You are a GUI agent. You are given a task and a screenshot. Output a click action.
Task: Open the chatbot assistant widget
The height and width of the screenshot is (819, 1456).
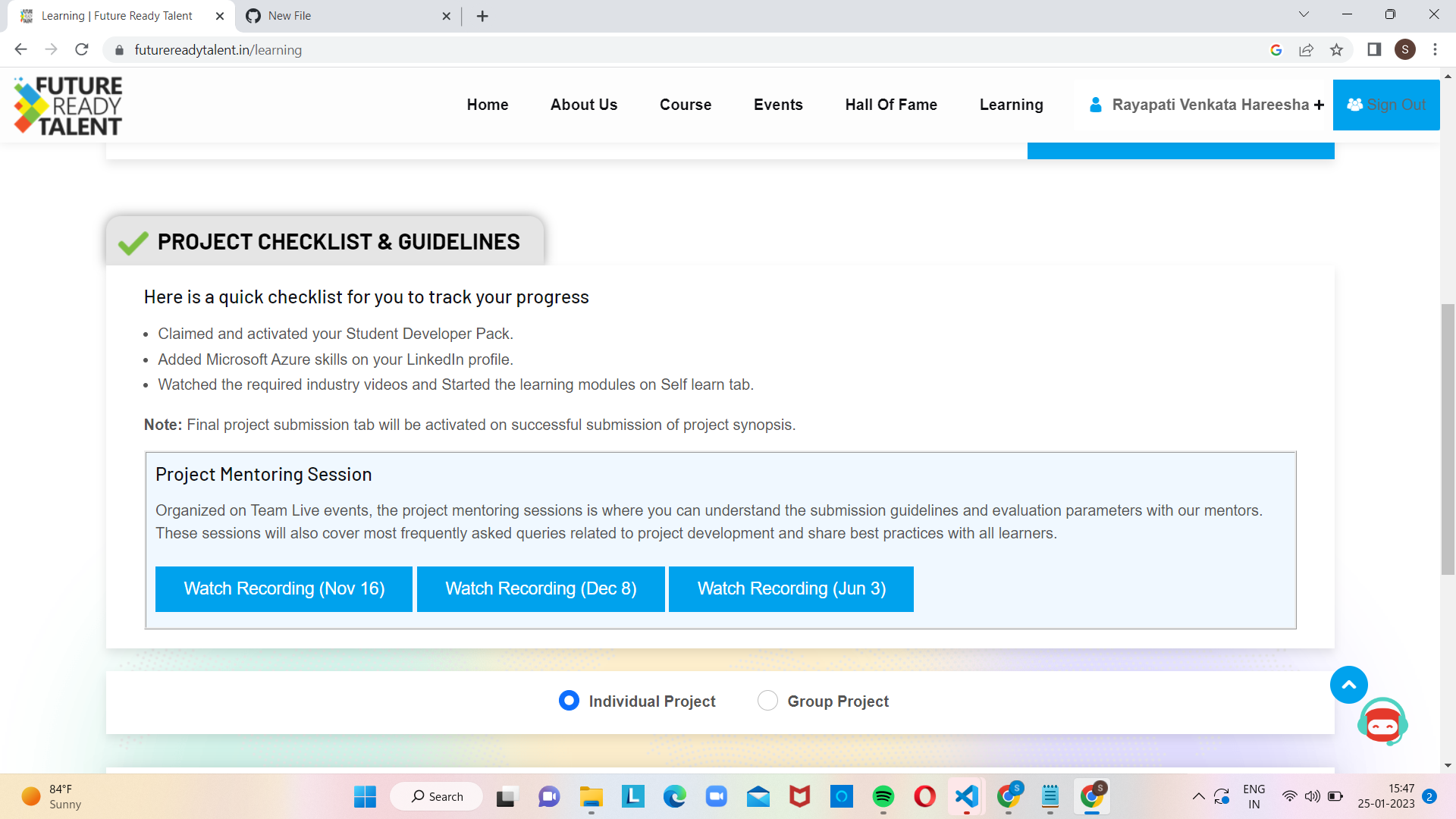click(1383, 722)
